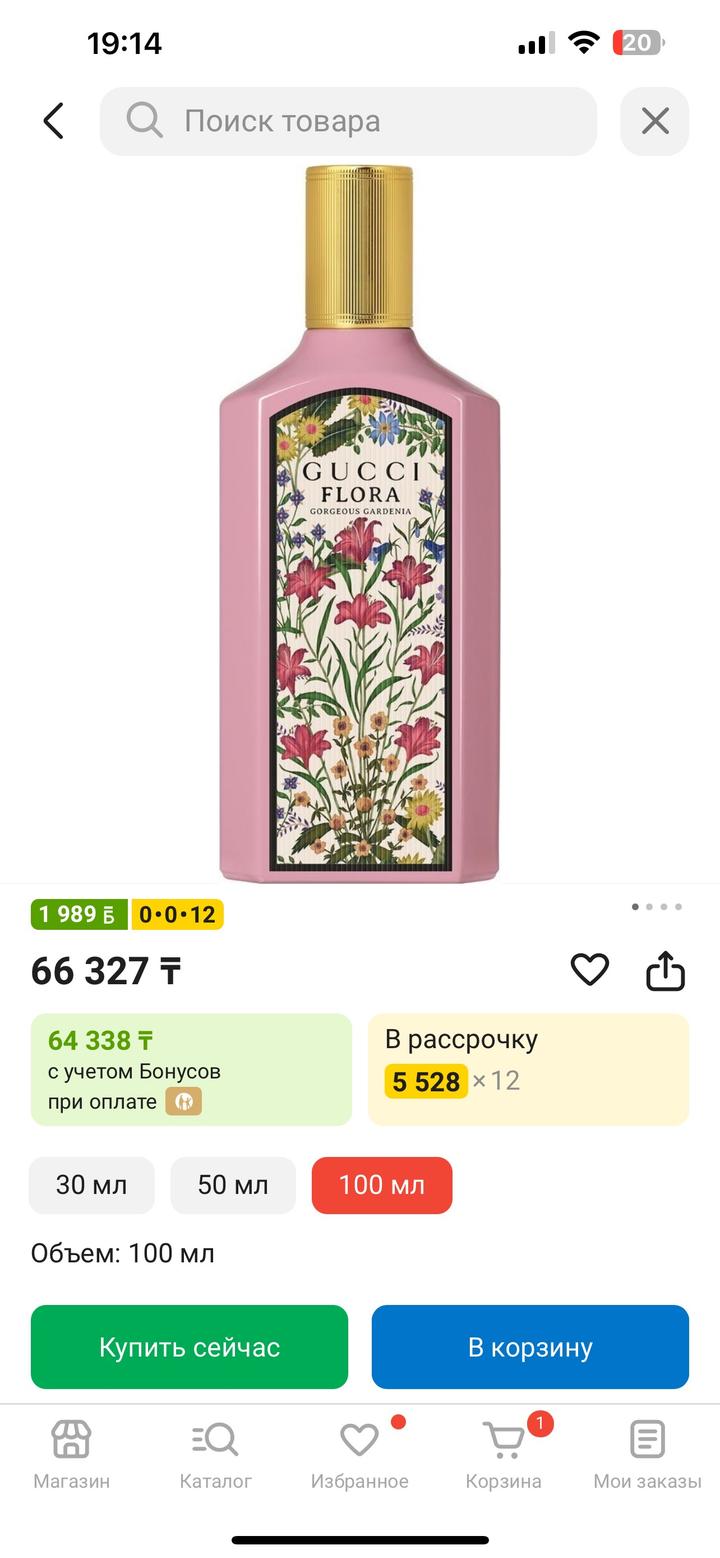
Task: Tap the search magnifier icon
Action: [x=144, y=121]
